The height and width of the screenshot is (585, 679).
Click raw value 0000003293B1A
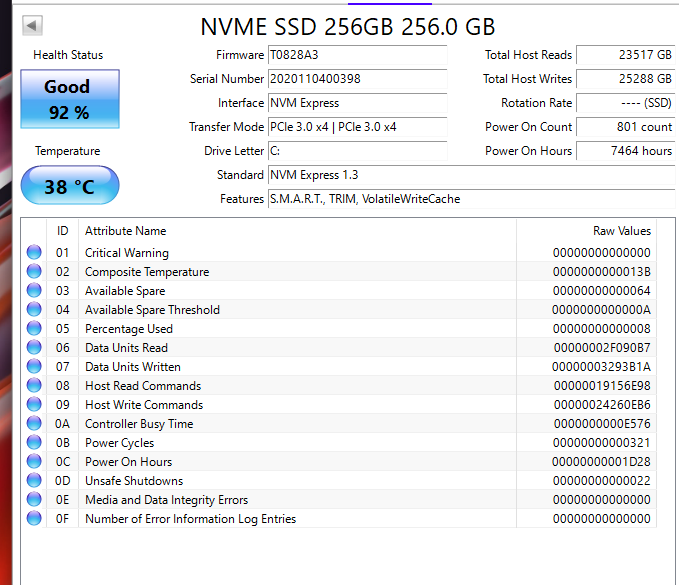(601, 367)
